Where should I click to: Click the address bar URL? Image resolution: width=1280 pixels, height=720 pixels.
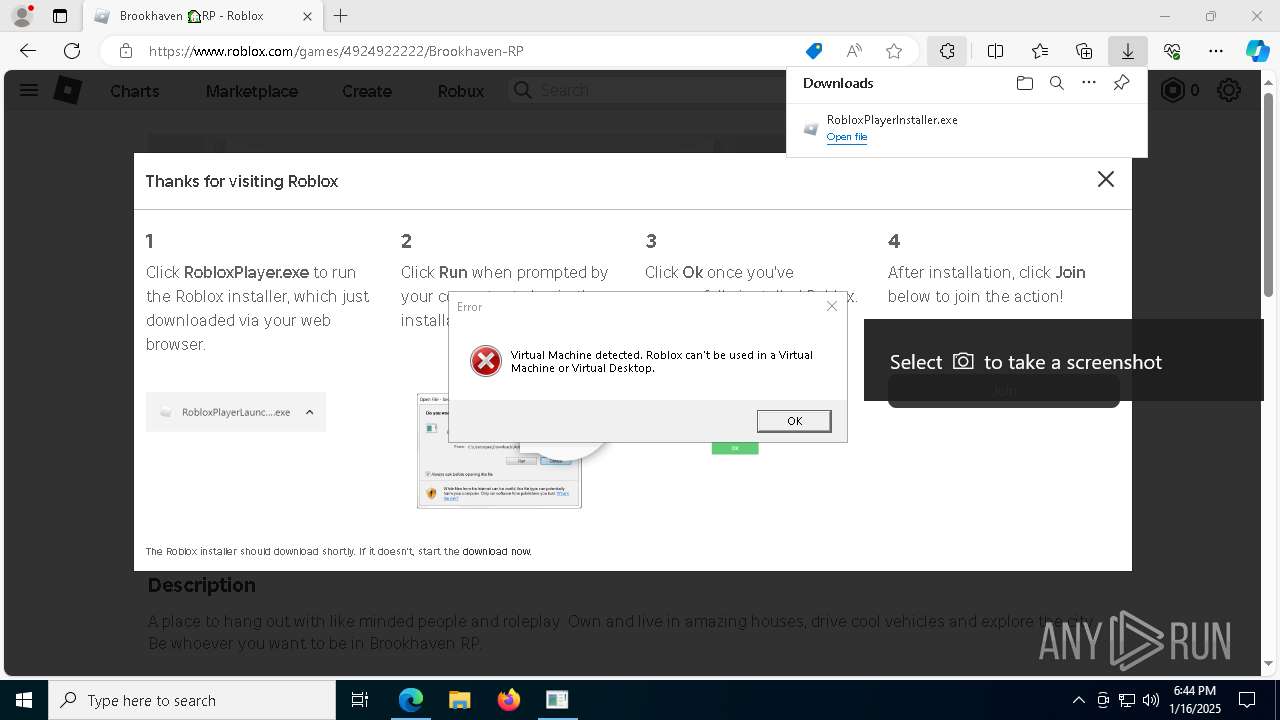tap(336, 51)
